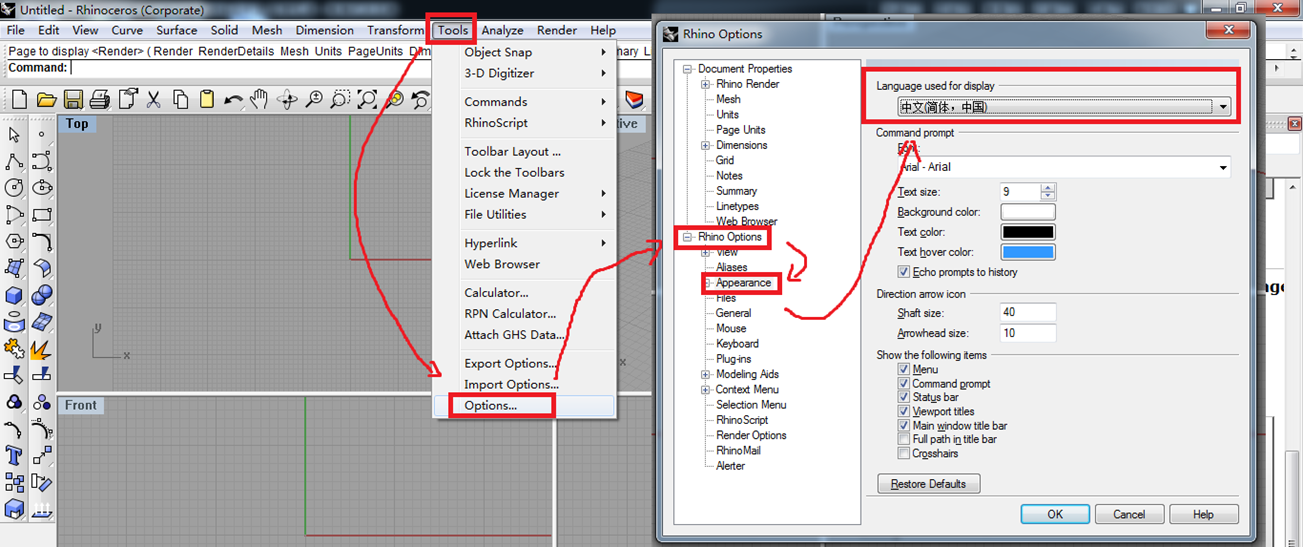Select the Circle tool in sidebar

click(15, 188)
